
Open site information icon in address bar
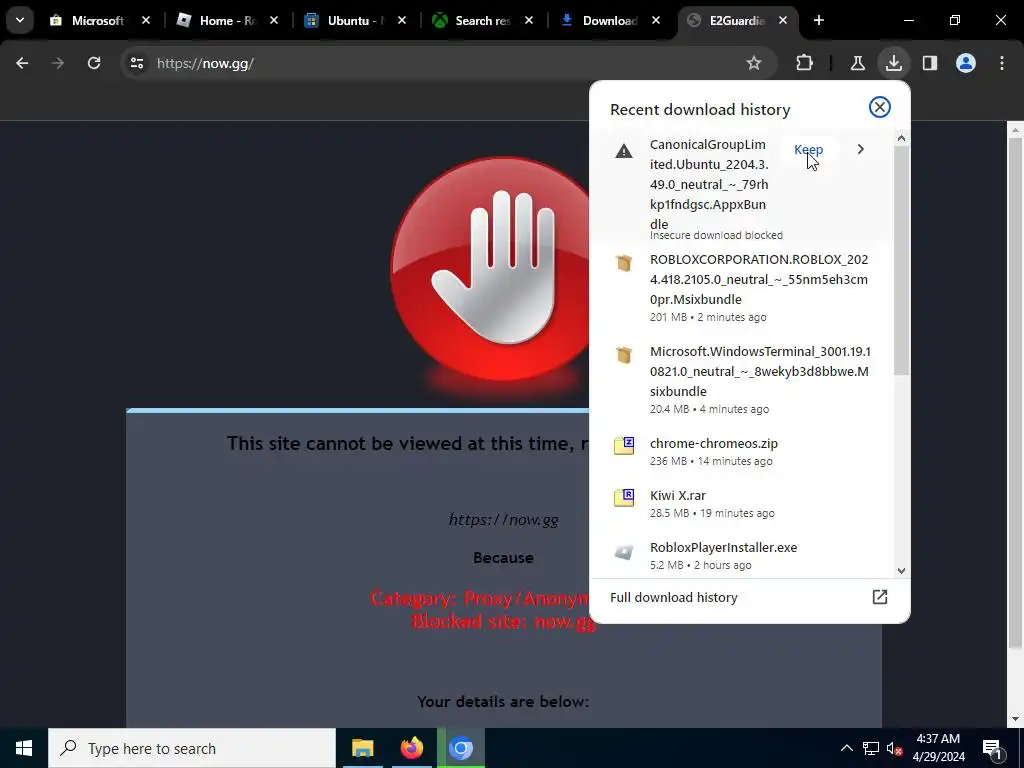point(136,63)
